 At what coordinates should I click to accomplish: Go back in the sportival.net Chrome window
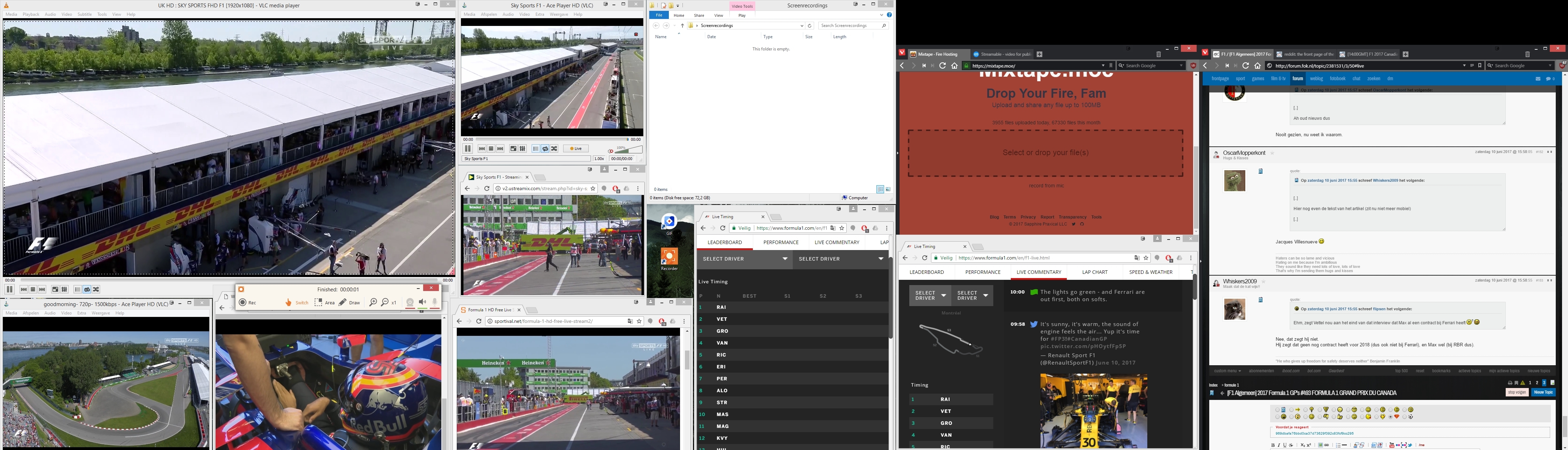tap(460, 321)
